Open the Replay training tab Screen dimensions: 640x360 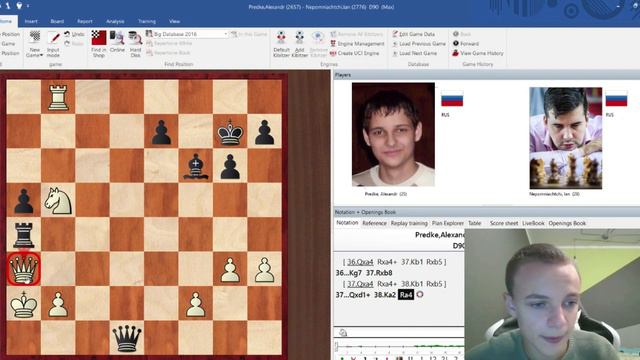[x=409, y=223]
